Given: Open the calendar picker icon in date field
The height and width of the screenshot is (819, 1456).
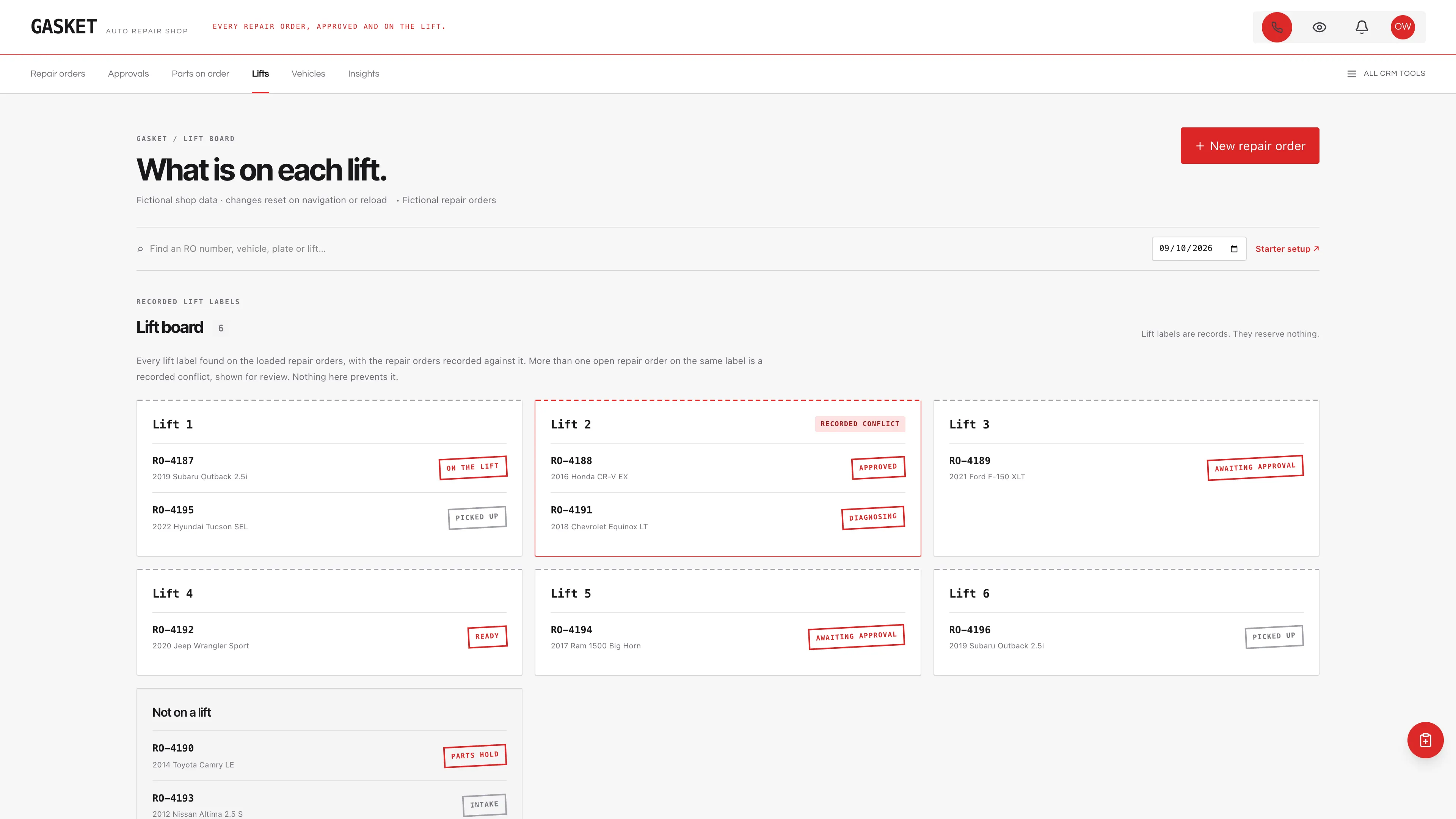Looking at the screenshot, I should pos(1234,249).
